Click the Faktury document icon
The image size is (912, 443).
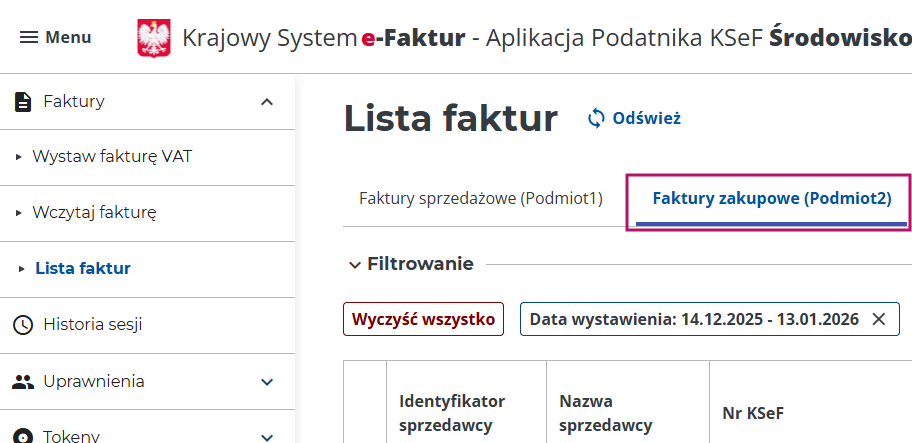click(22, 101)
